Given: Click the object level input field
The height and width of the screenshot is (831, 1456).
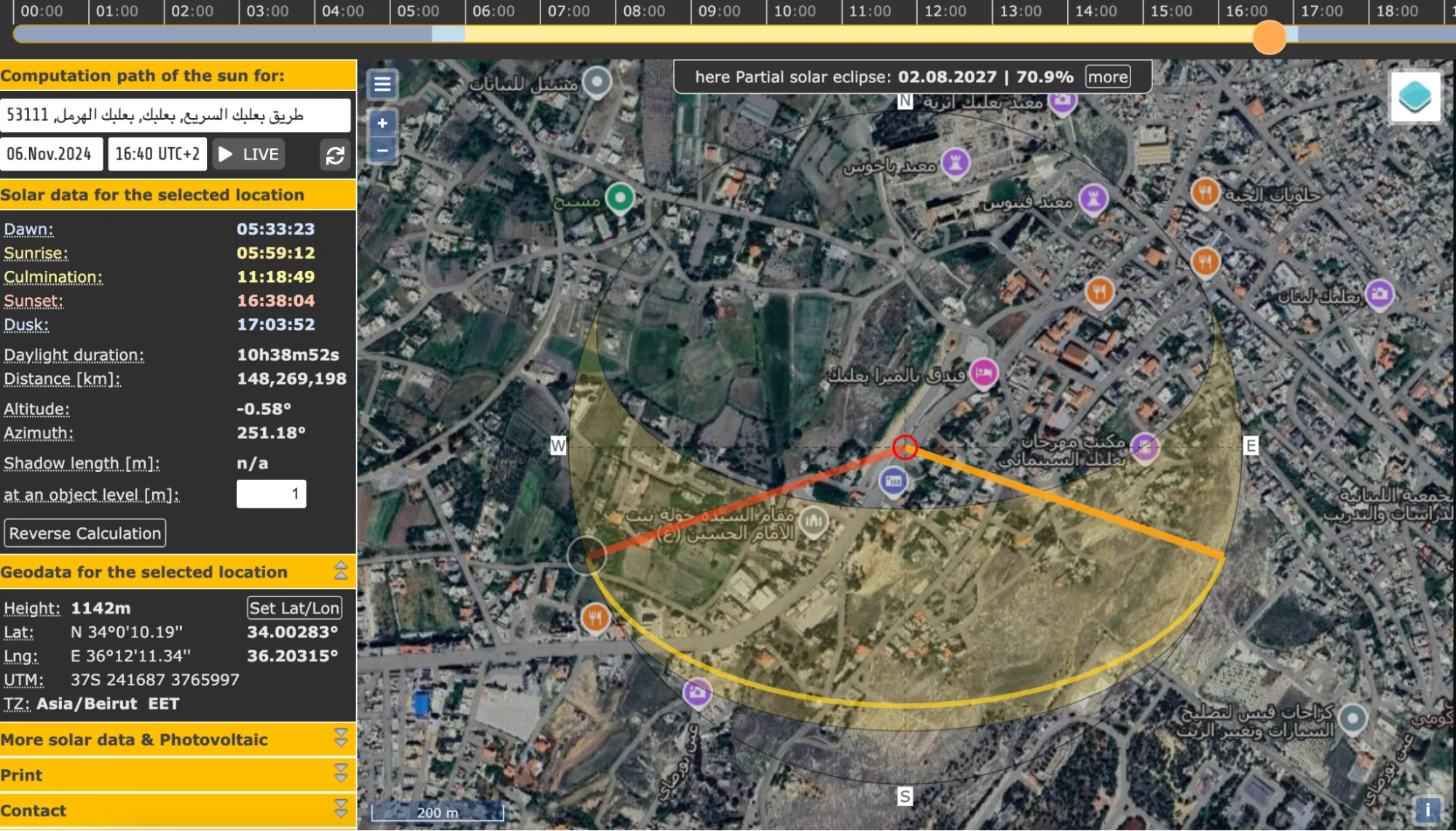Looking at the screenshot, I should pos(271,494).
